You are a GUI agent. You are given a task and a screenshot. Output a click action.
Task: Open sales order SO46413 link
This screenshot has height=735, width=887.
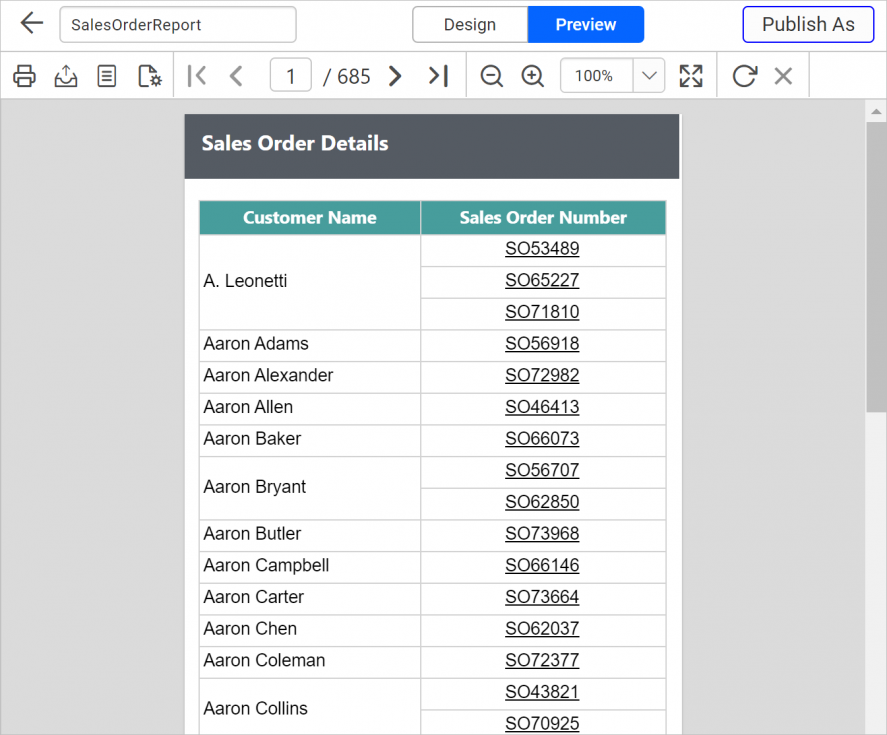(x=542, y=407)
